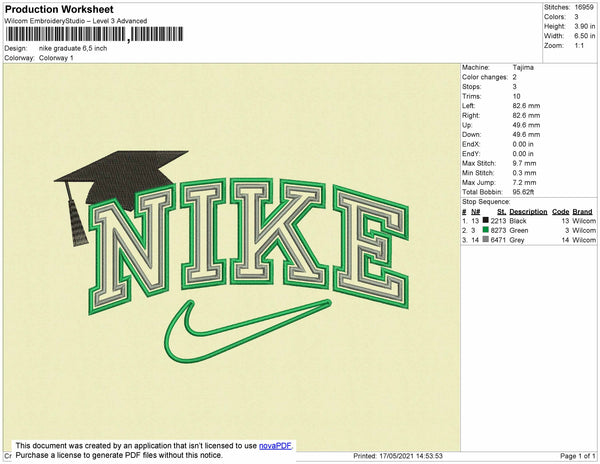The image size is (600, 464).
Task: Click Total Bobbin value 95.62ft
Action: [523, 192]
